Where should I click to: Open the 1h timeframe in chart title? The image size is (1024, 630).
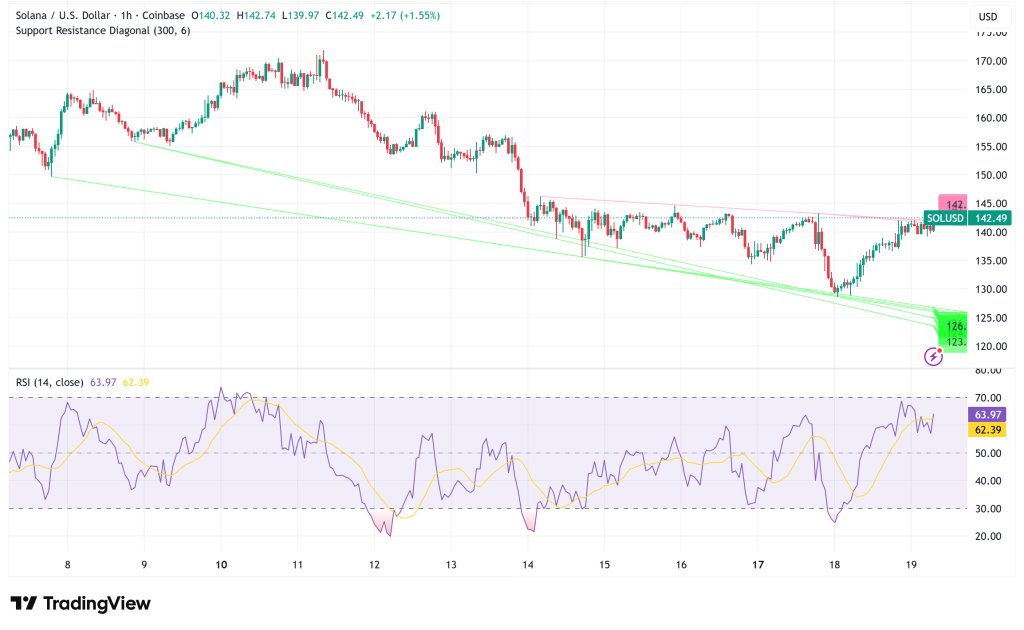click(x=131, y=15)
